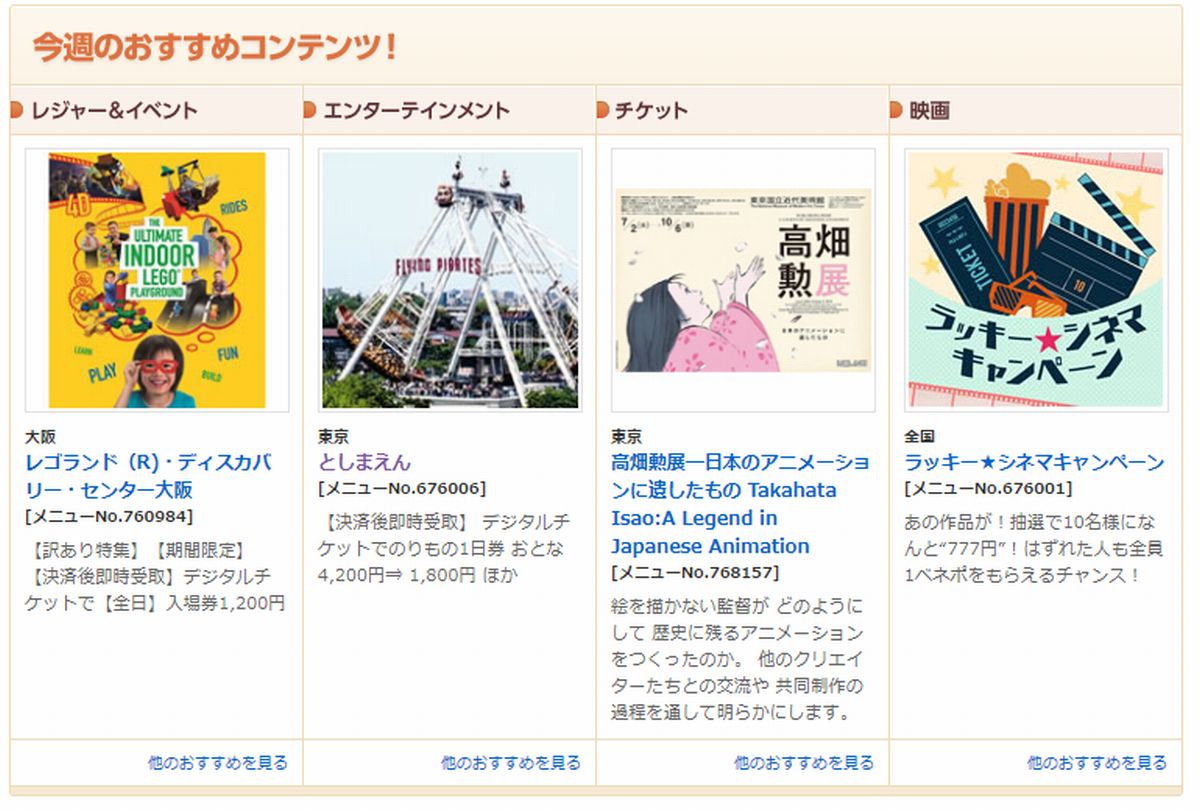
Task: Open the エンターテインメント category header
Action: click(416, 111)
